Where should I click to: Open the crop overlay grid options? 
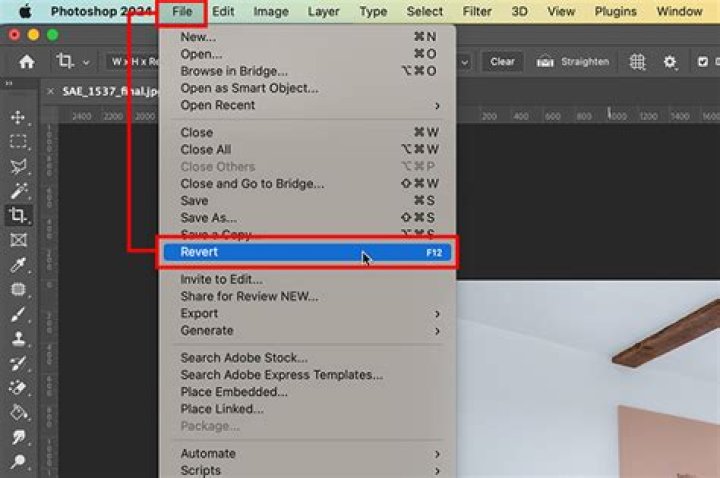pyautogui.click(x=637, y=62)
